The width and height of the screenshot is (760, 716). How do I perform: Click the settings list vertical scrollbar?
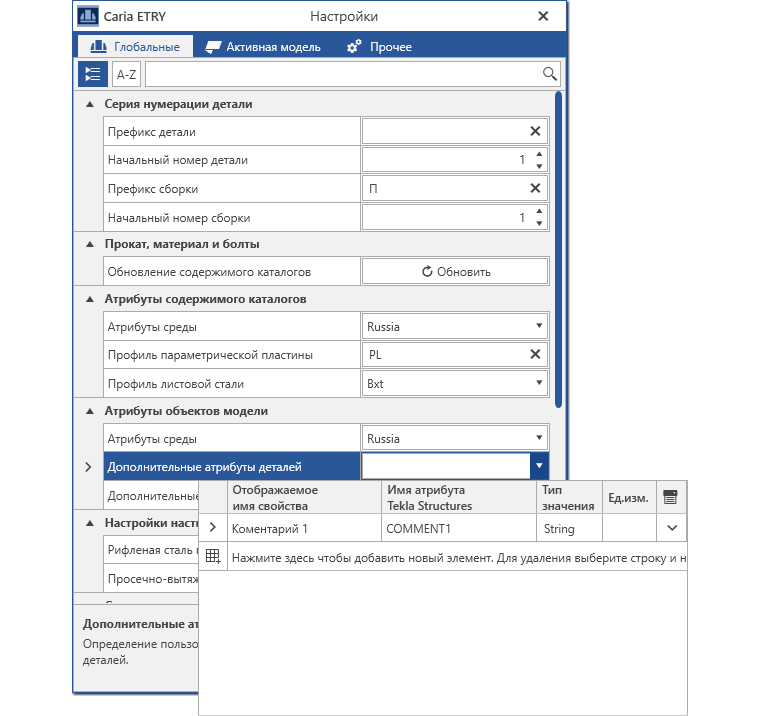(x=558, y=250)
